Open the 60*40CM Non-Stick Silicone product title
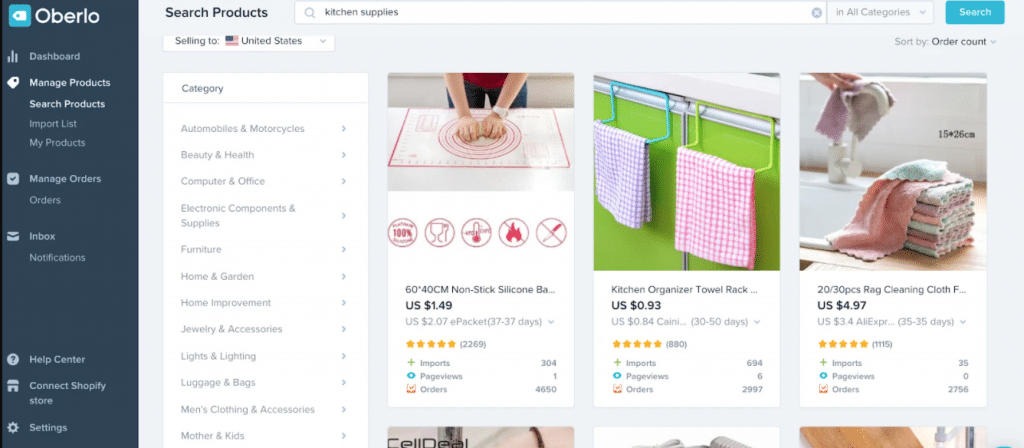The height and width of the screenshot is (448, 1024). [x=481, y=289]
